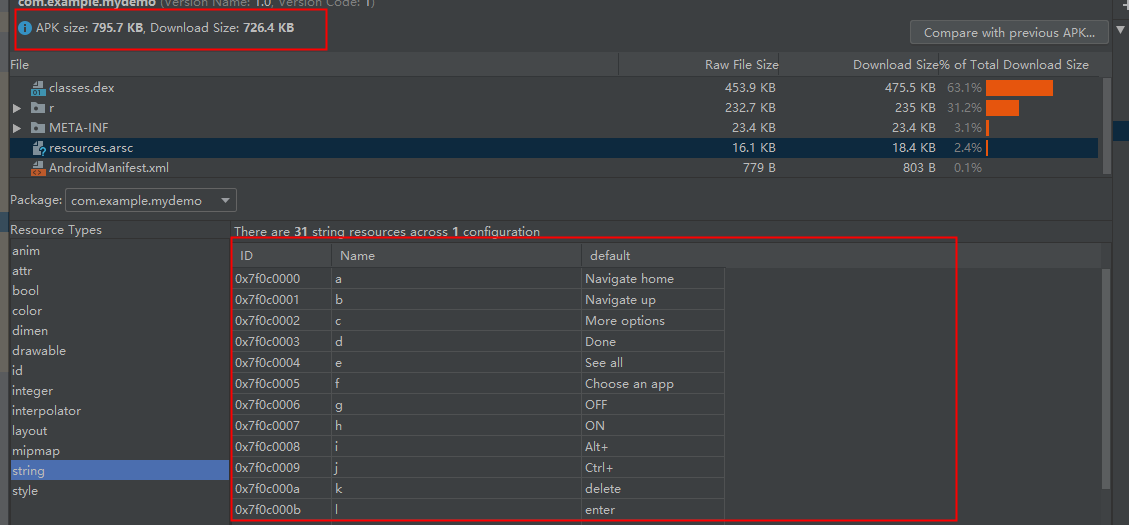Select the style resource type
This screenshot has width=1129, height=525.
(25, 491)
